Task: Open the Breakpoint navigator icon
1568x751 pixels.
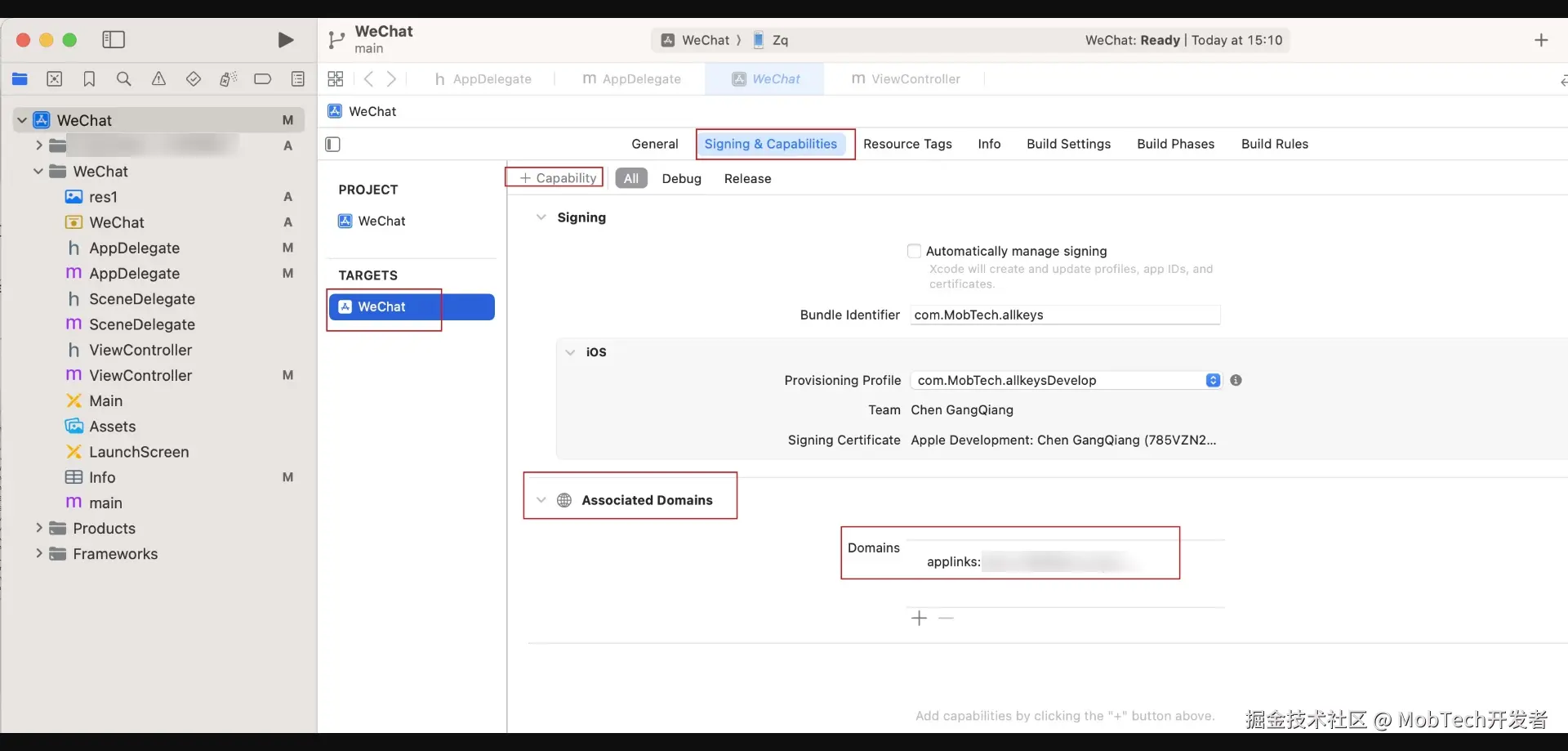Action: [263, 78]
